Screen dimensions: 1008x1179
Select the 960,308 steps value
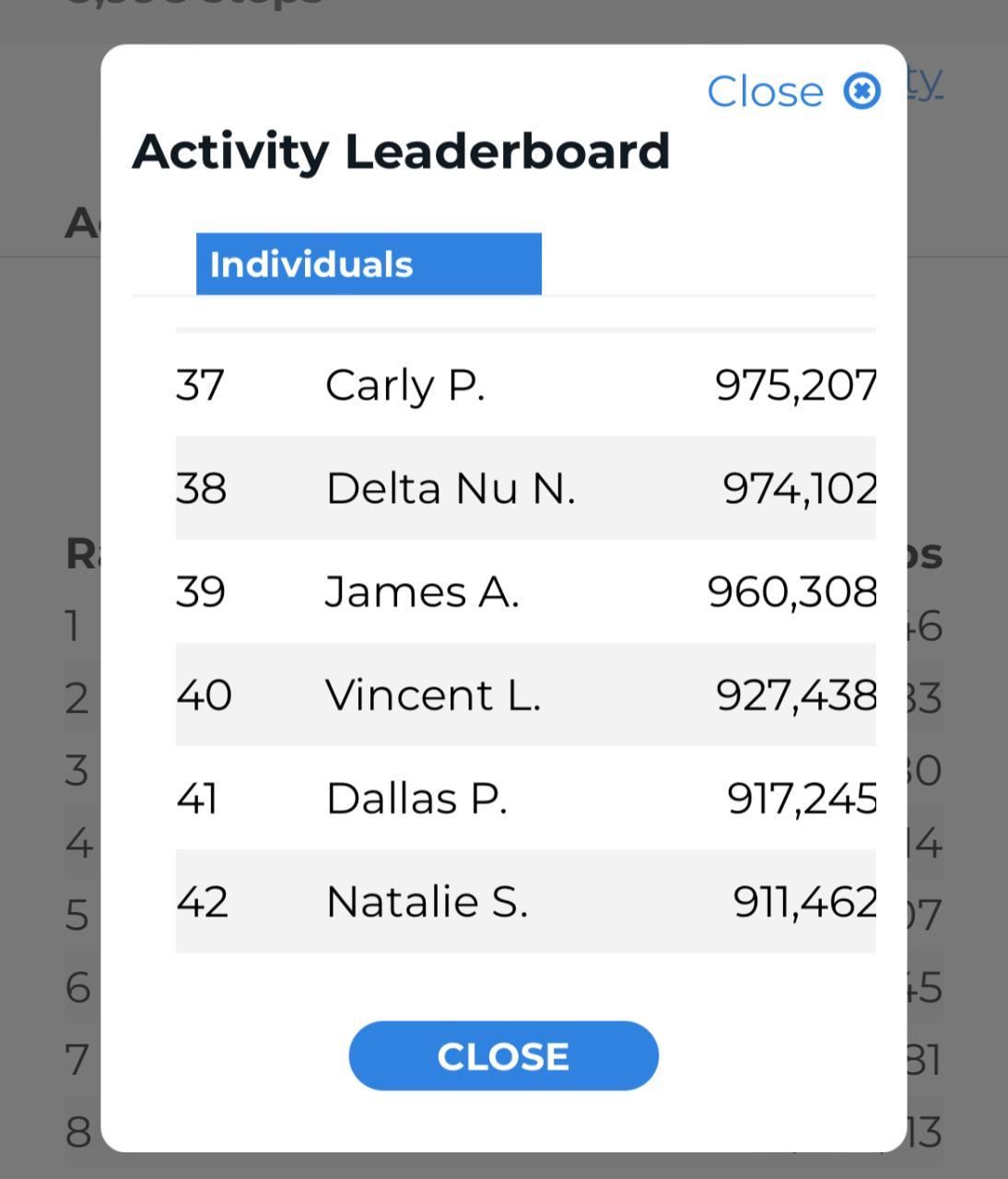791,591
